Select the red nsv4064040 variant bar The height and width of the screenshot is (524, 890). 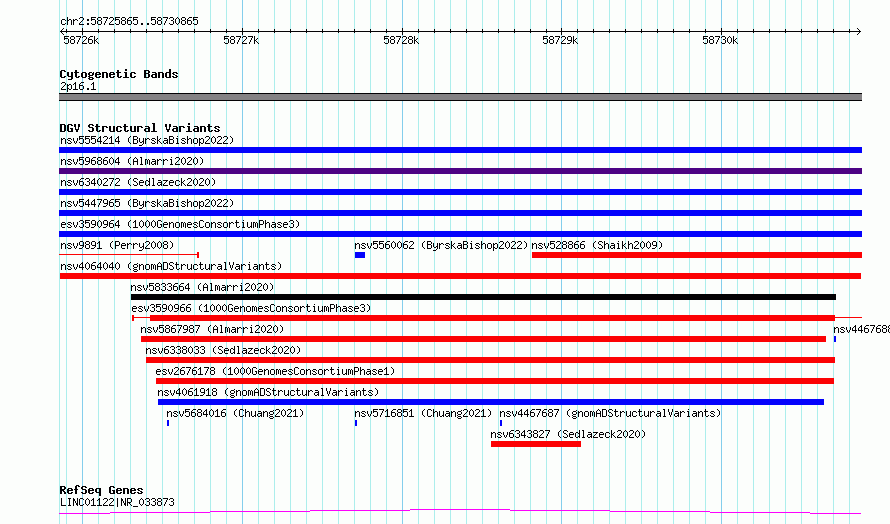pyautogui.click(x=460, y=276)
